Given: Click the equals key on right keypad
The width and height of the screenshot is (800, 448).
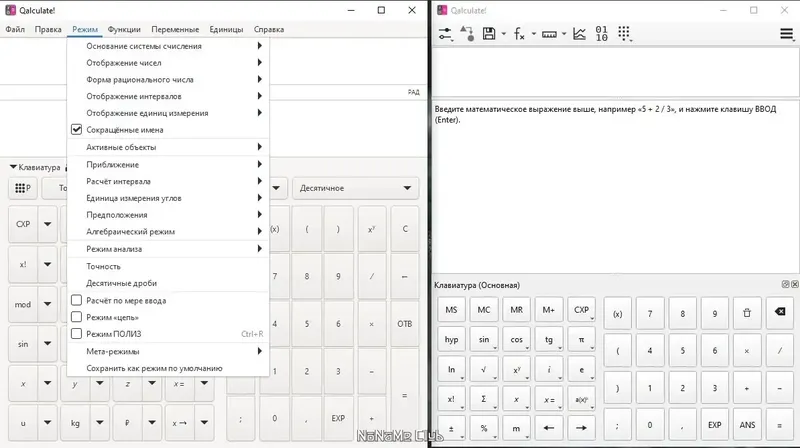Looking at the screenshot, I should tap(780, 425).
